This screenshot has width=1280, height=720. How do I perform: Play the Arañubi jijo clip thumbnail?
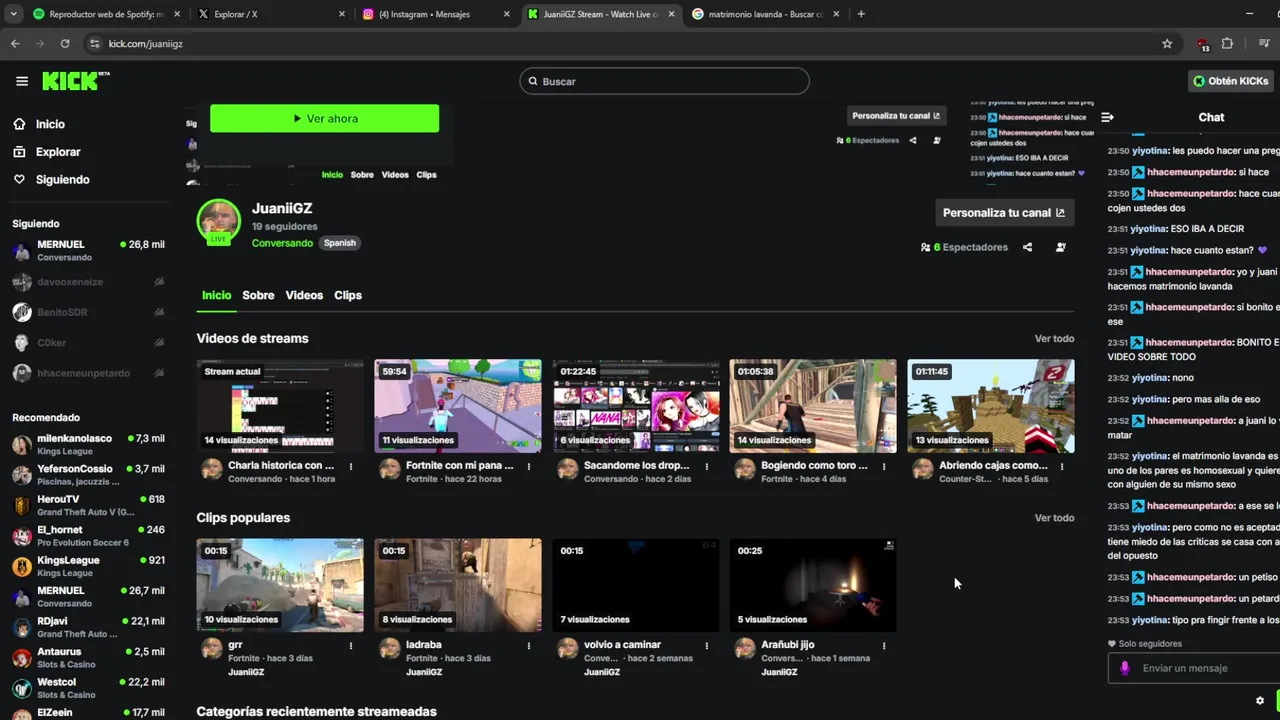[813, 585]
